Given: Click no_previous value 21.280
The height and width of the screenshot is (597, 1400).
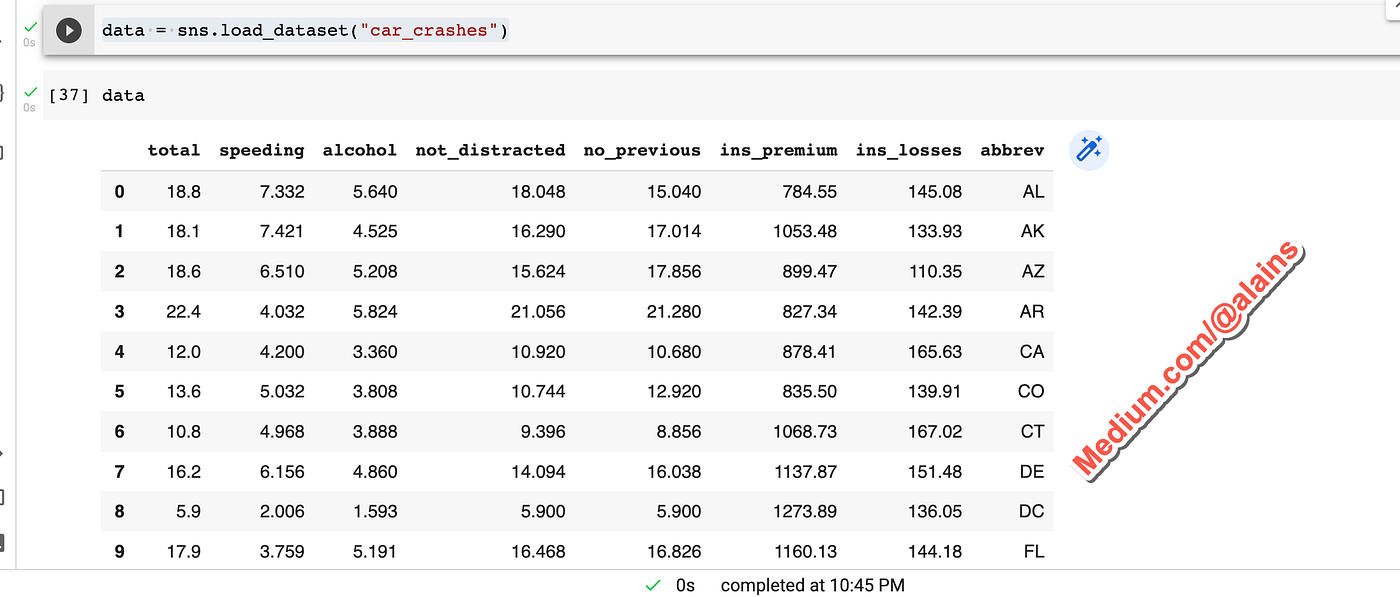Looking at the screenshot, I should pyautogui.click(x=675, y=311).
